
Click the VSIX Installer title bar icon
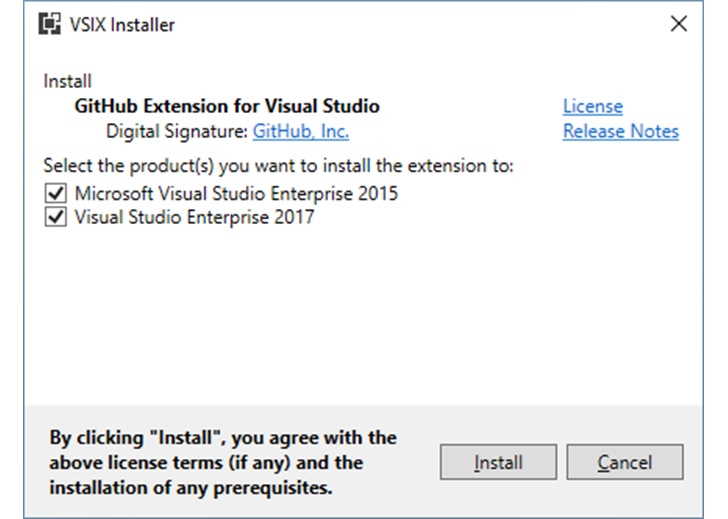(x=50, y=24)
